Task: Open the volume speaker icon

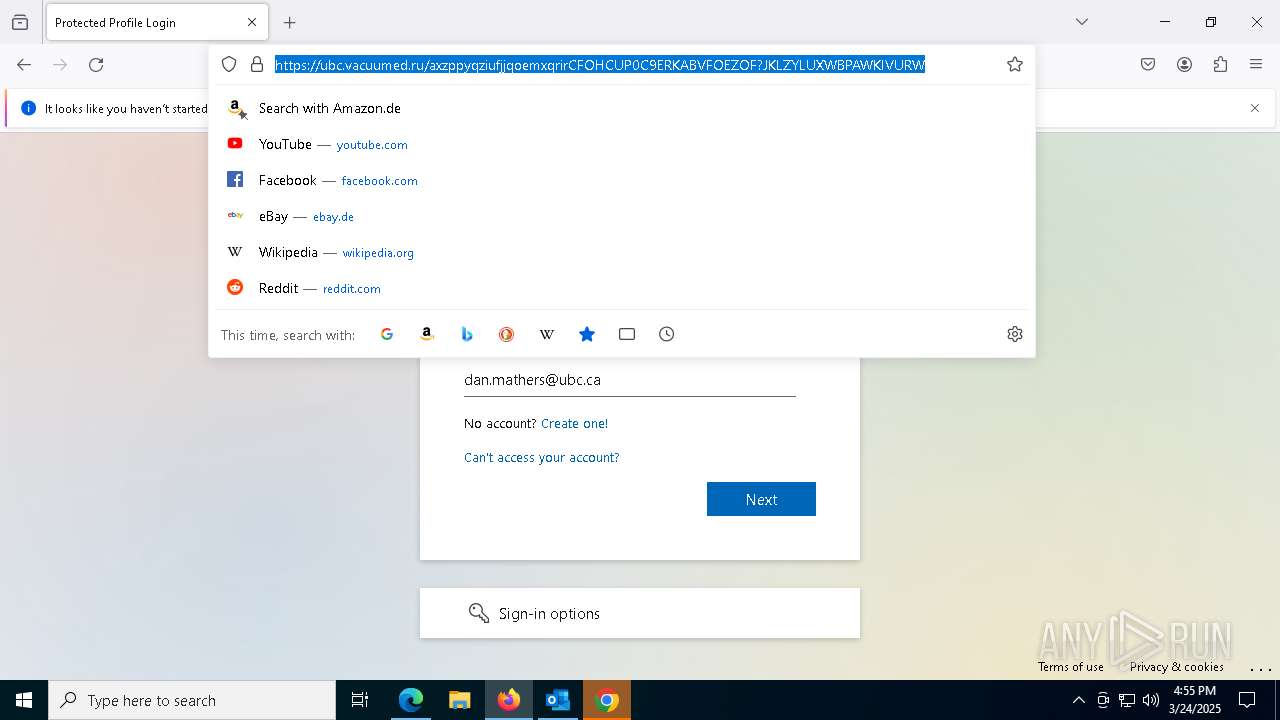Action: [x=1151, y=700]
